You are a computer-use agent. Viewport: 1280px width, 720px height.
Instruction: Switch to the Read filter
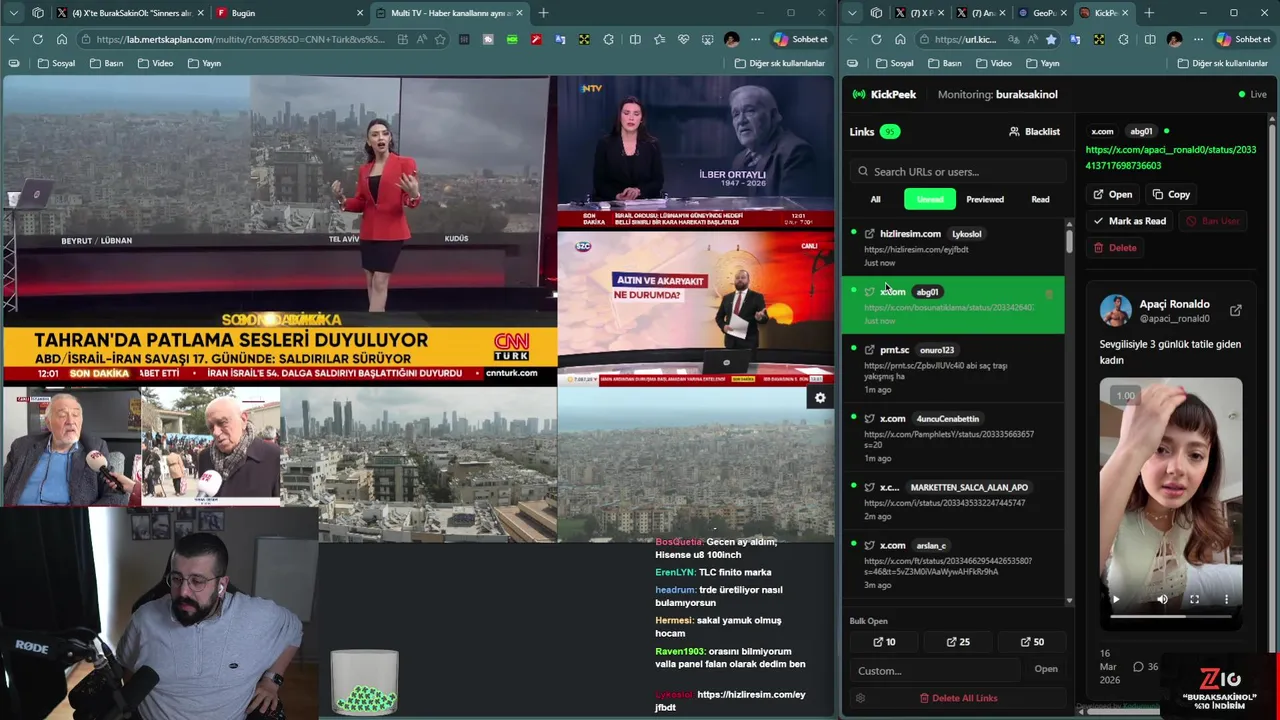pyautogui.click(x=1040, y=199)
